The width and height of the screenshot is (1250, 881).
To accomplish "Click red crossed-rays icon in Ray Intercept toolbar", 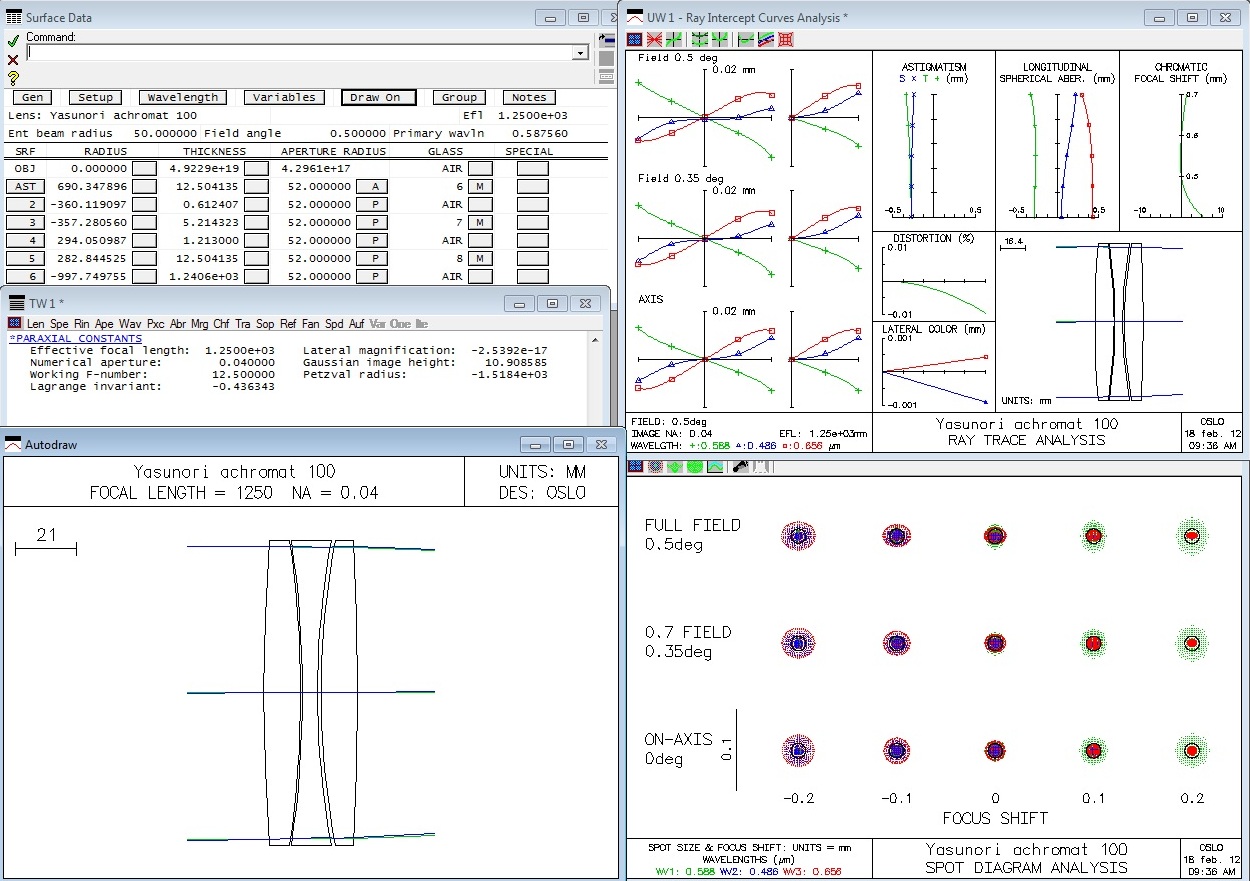I will (655, 40).
